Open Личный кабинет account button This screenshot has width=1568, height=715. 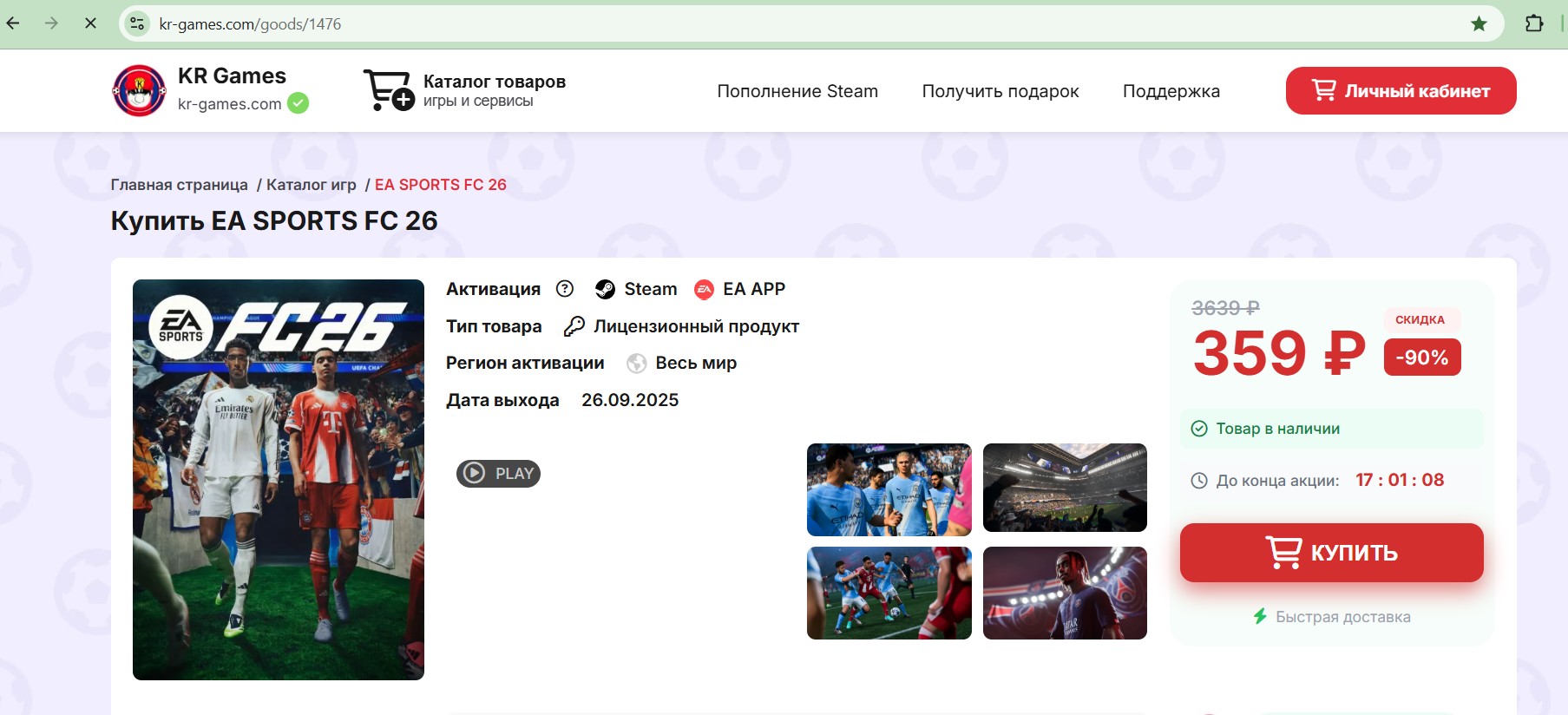click(1400, 91)
